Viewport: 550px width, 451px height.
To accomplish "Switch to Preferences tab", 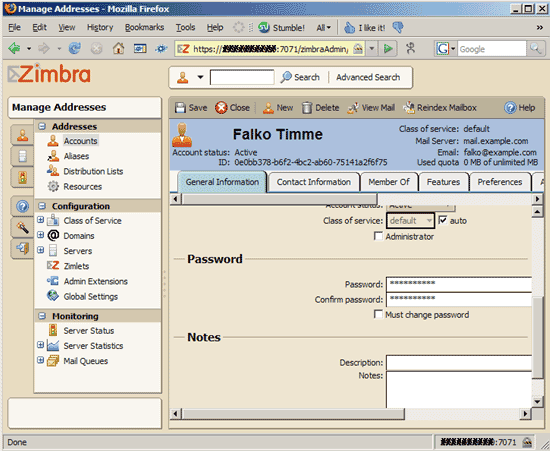I will click(499, 182).
